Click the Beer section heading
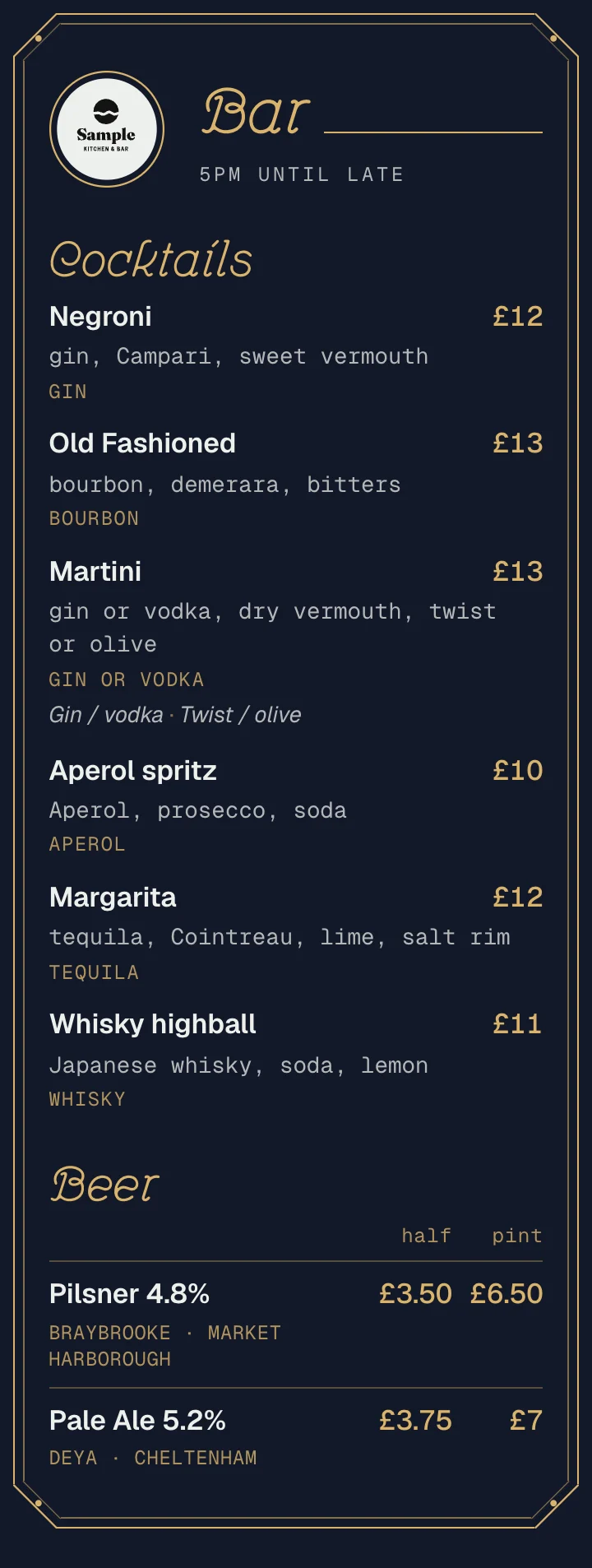The height and width of the screenshot is (1568, 592). 104,1185
